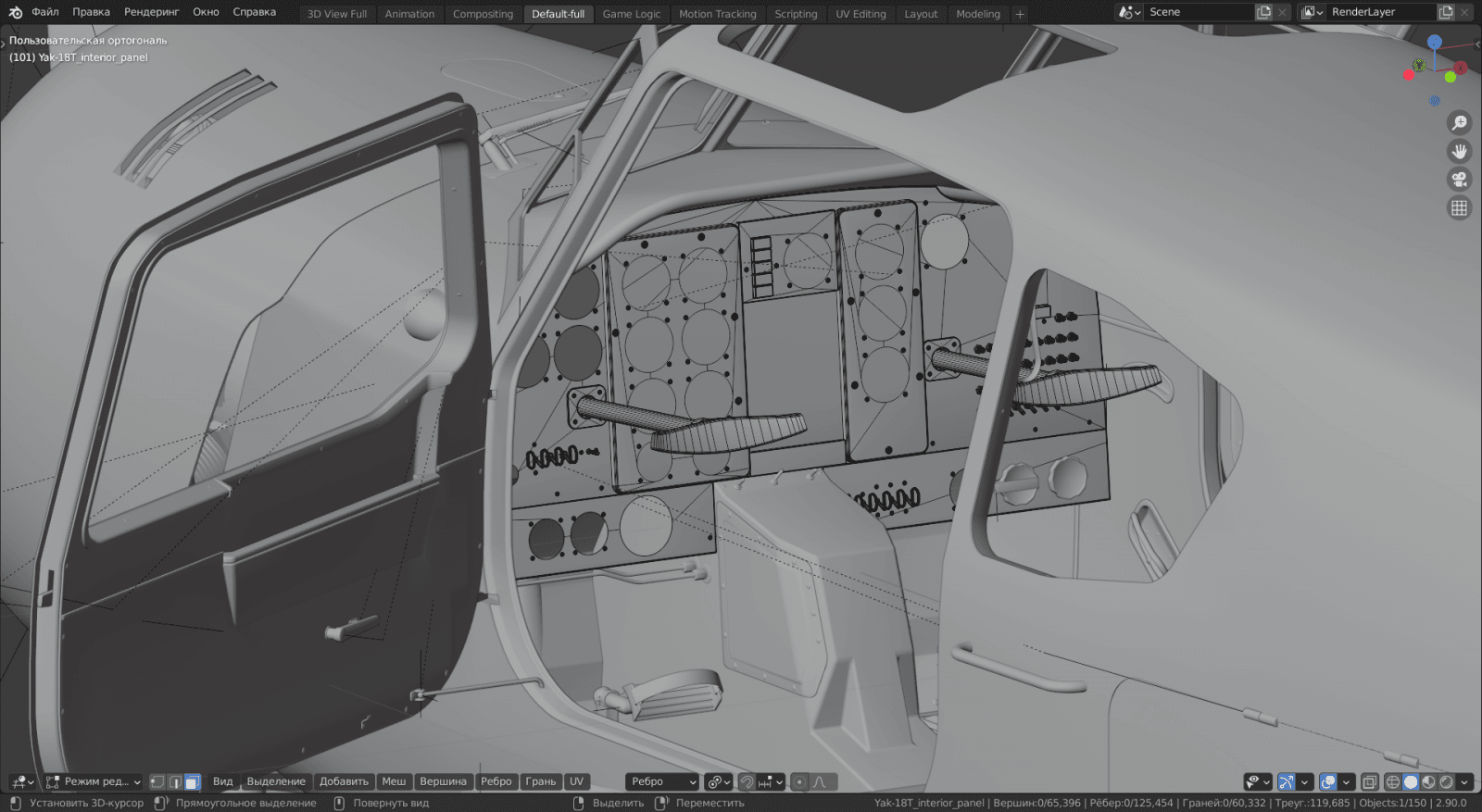The image size is (1482, 812).
Task: Click the zoom view magnifier gizmo
Action: click(x=1459, y=122)
